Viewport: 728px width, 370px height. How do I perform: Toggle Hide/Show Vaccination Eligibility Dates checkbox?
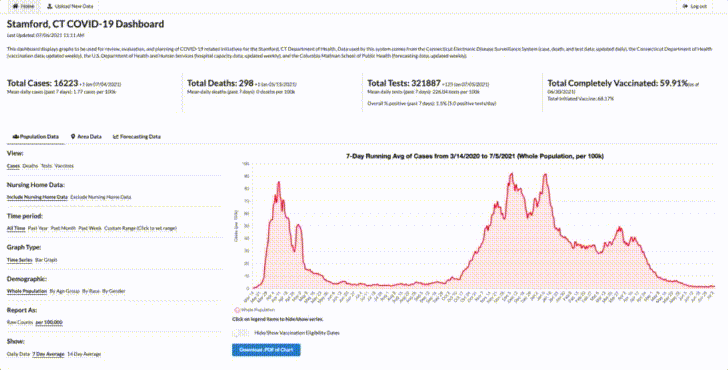240,333
